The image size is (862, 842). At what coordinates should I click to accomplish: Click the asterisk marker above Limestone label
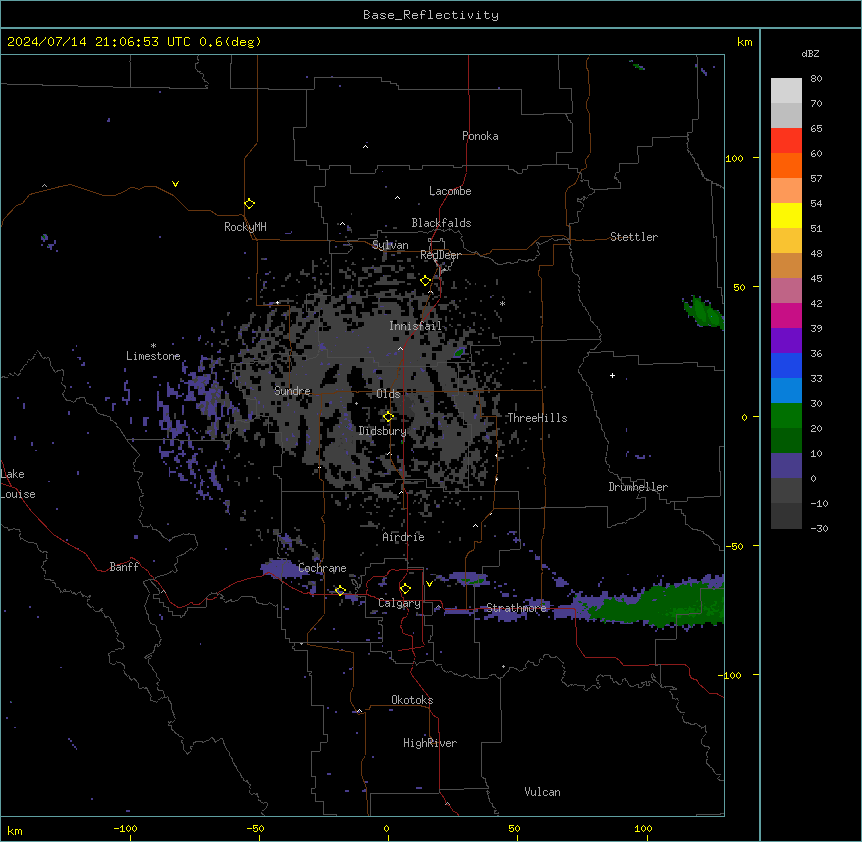click(153, 346)
